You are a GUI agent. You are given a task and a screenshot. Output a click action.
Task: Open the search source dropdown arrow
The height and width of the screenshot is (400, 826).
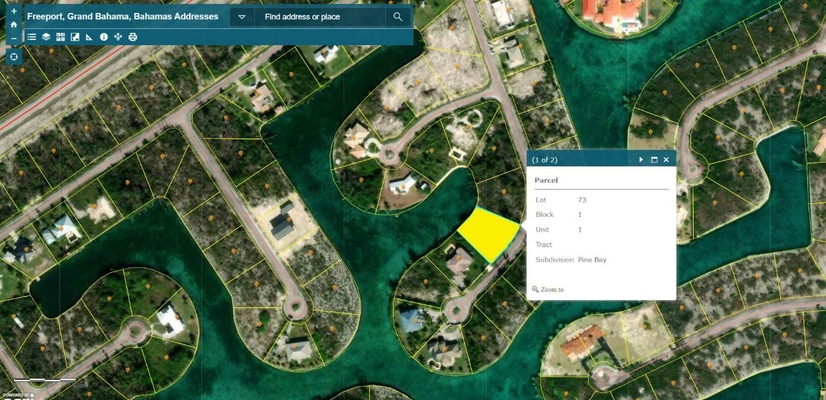242,17
